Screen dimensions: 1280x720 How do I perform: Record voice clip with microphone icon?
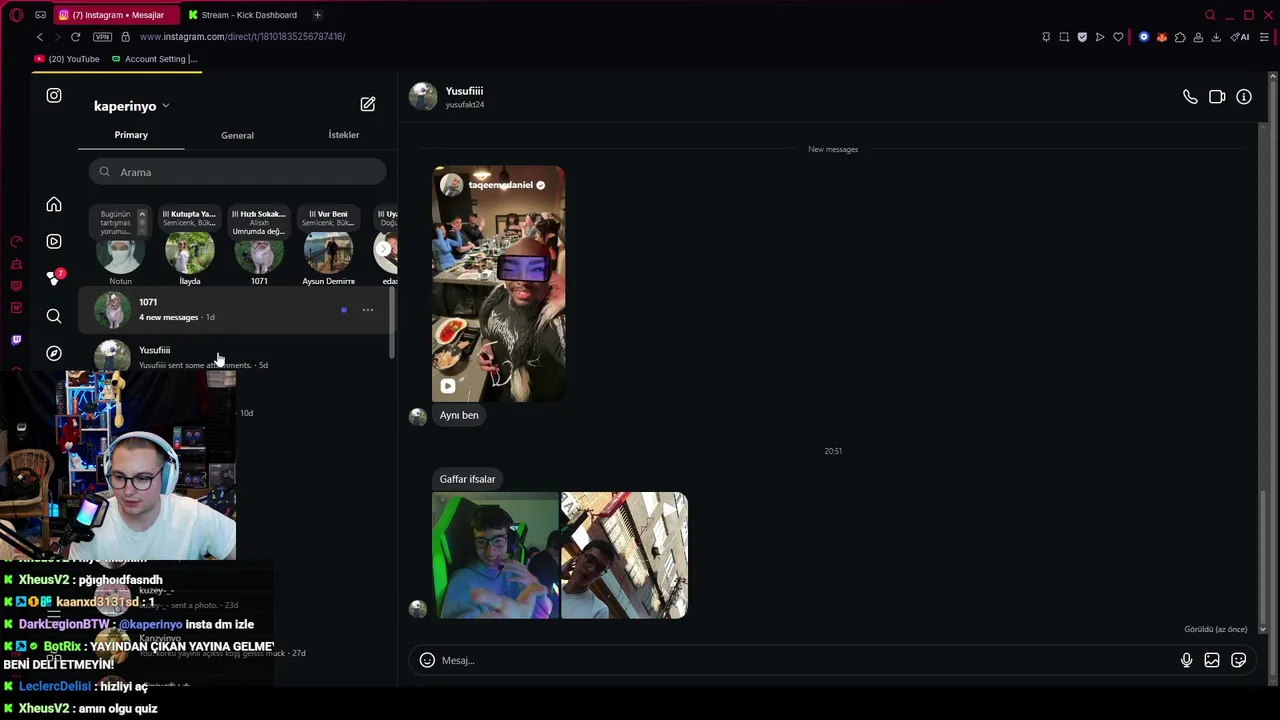point(1186,660)
